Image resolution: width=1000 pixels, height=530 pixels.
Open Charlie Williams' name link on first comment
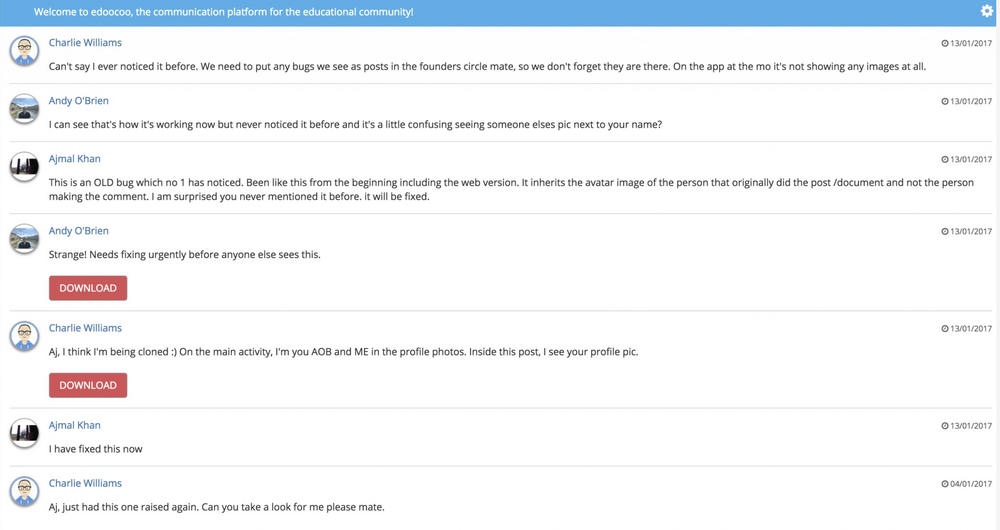click(x=85, y=43)
